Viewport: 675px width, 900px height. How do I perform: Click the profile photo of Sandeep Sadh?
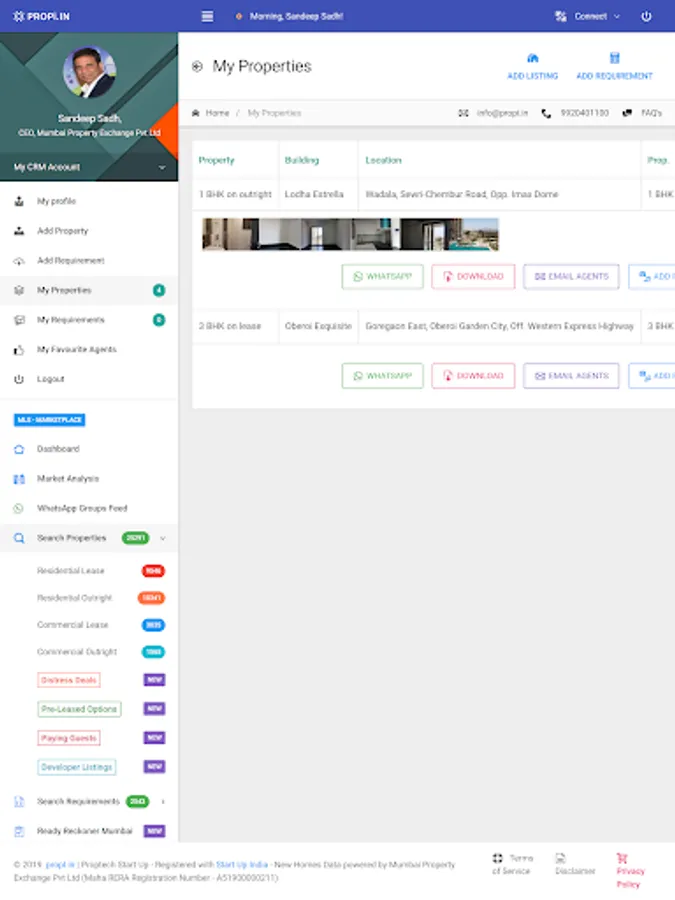click(x=89, y=72)
